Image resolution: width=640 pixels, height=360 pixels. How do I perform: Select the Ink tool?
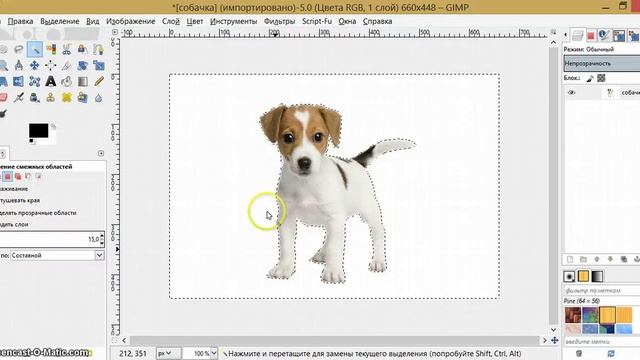pos(35,98)
